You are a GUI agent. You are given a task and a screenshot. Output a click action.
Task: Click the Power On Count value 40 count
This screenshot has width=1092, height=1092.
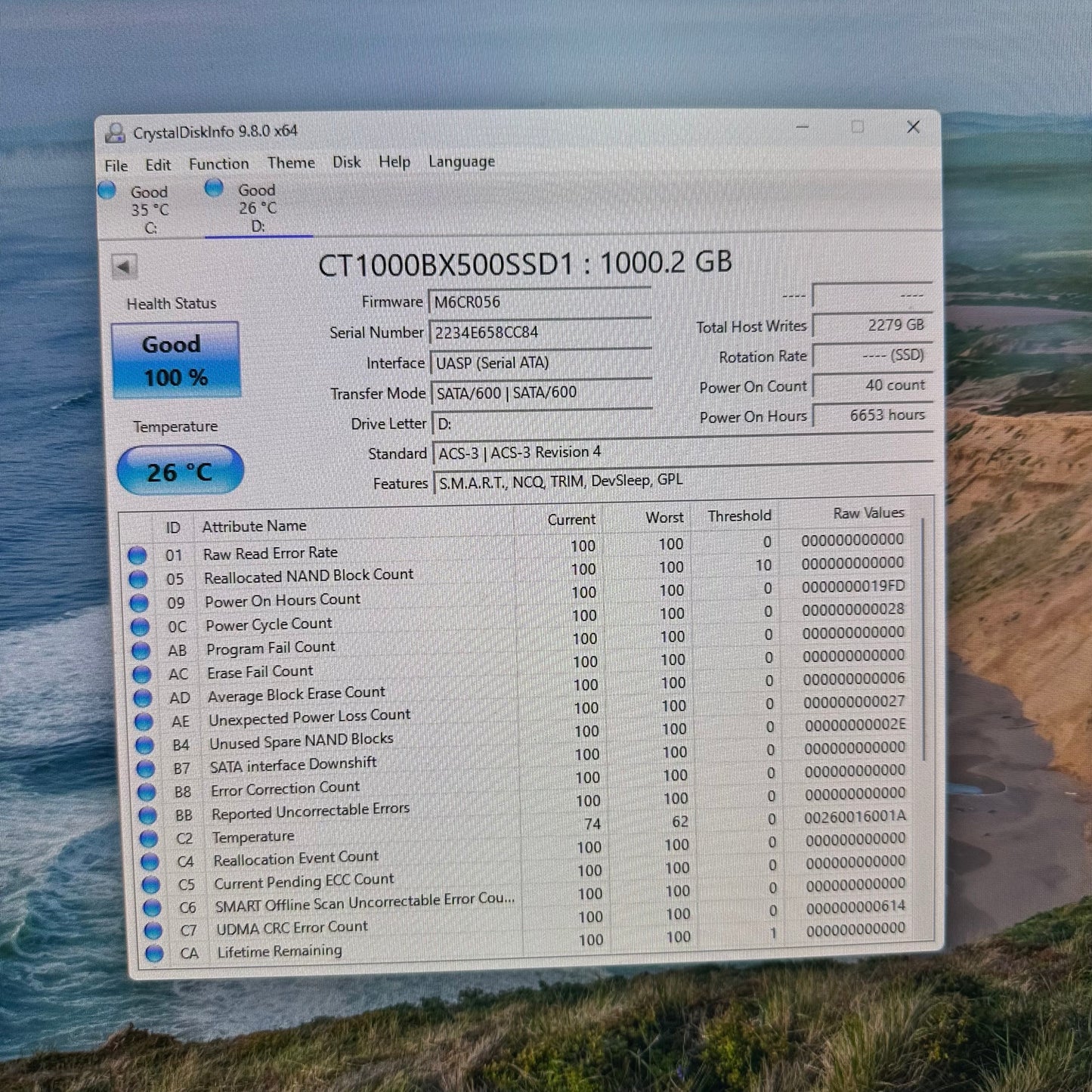click(x=873, y=385)
